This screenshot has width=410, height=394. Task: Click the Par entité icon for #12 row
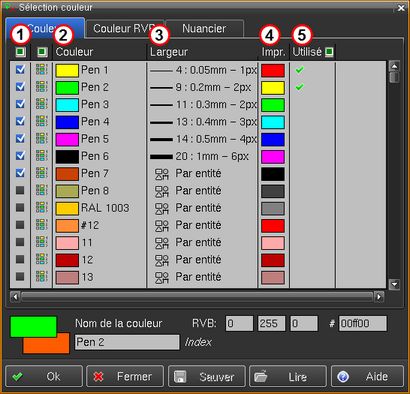tap(162, 225)
